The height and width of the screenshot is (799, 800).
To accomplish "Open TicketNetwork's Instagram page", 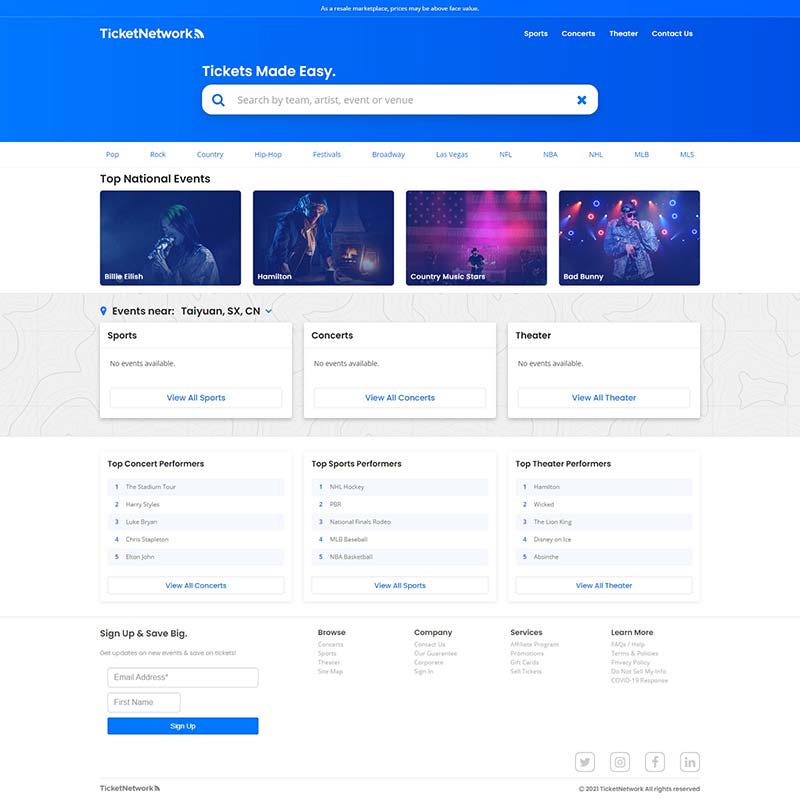I will coord(620,762).
